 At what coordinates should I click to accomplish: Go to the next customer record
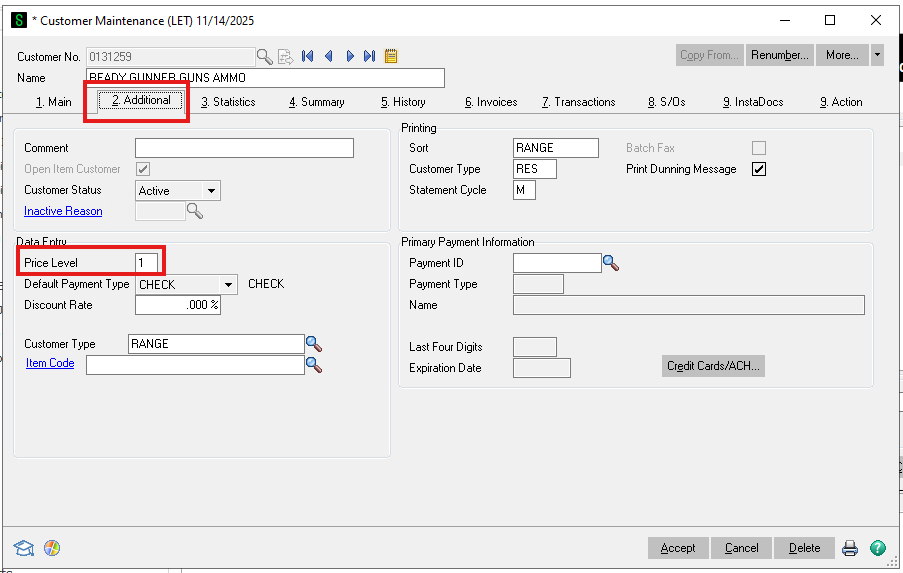click(350, 56)
